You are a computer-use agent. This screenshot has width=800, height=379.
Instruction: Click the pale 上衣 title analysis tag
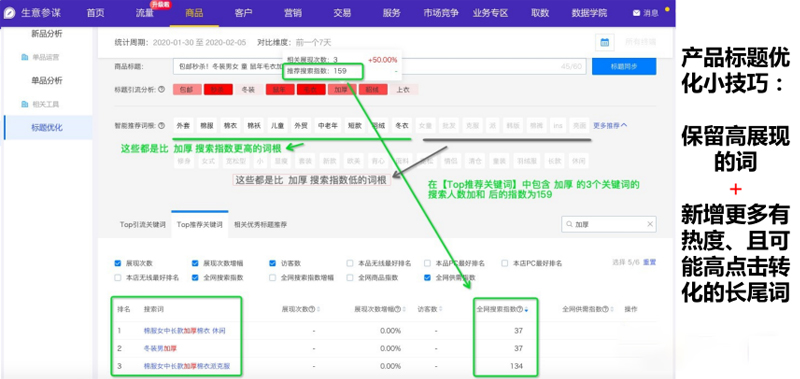(x=404, y=89)
